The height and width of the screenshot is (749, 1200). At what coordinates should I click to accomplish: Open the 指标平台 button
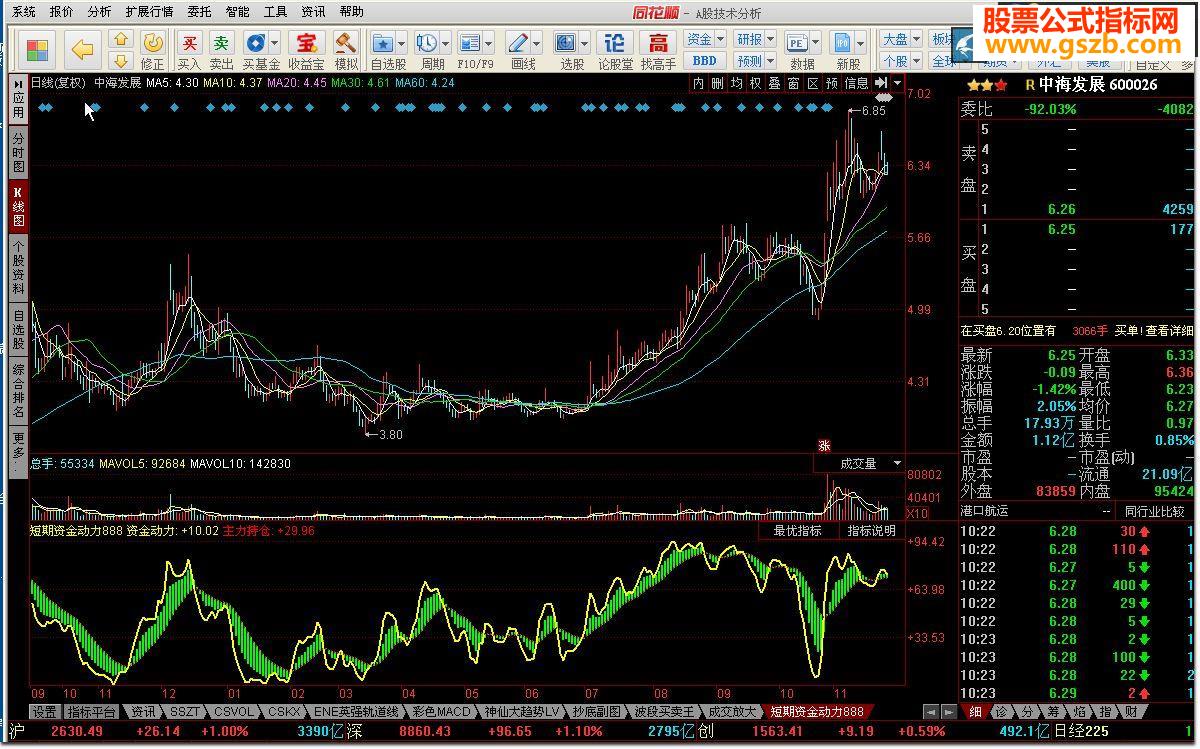[x=92, y=712]
